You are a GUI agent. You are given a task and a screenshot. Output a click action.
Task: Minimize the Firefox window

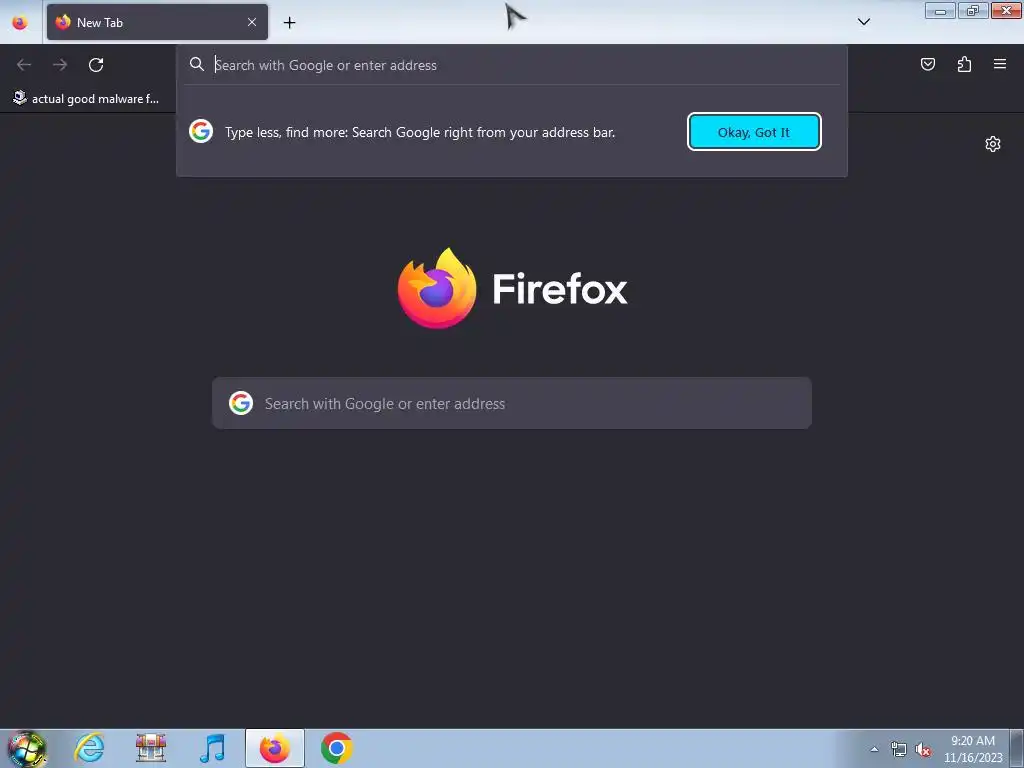(x=940, y=11)
